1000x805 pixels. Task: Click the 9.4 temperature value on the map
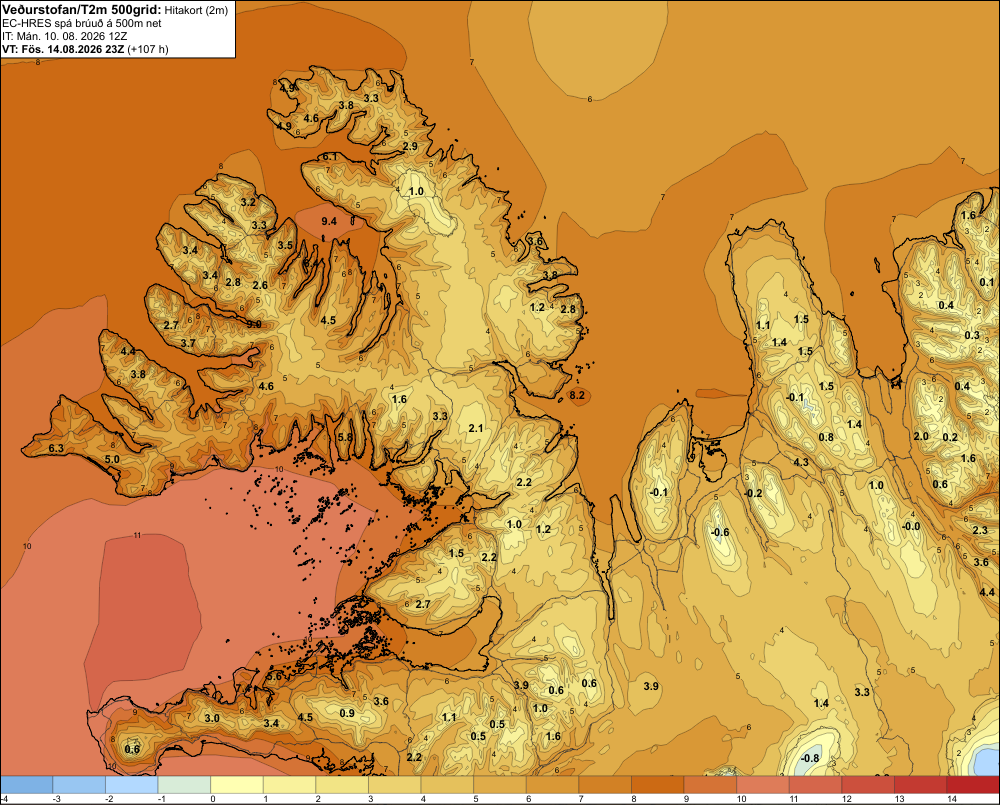(328, 221)
